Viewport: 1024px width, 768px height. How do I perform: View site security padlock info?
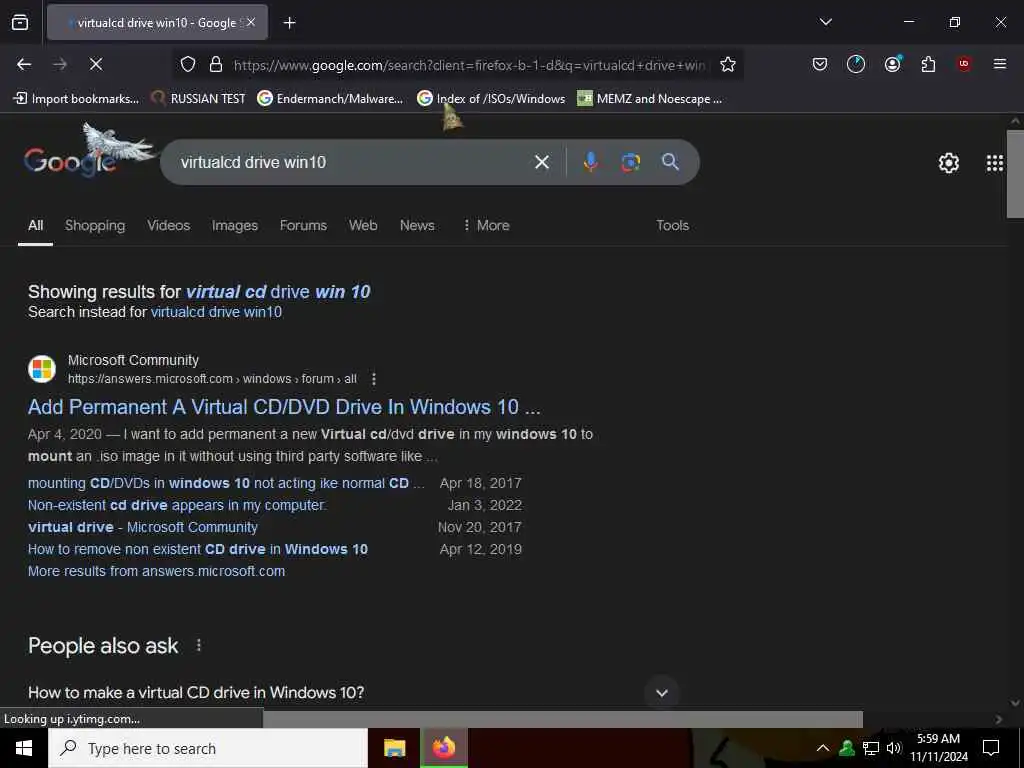216,64
